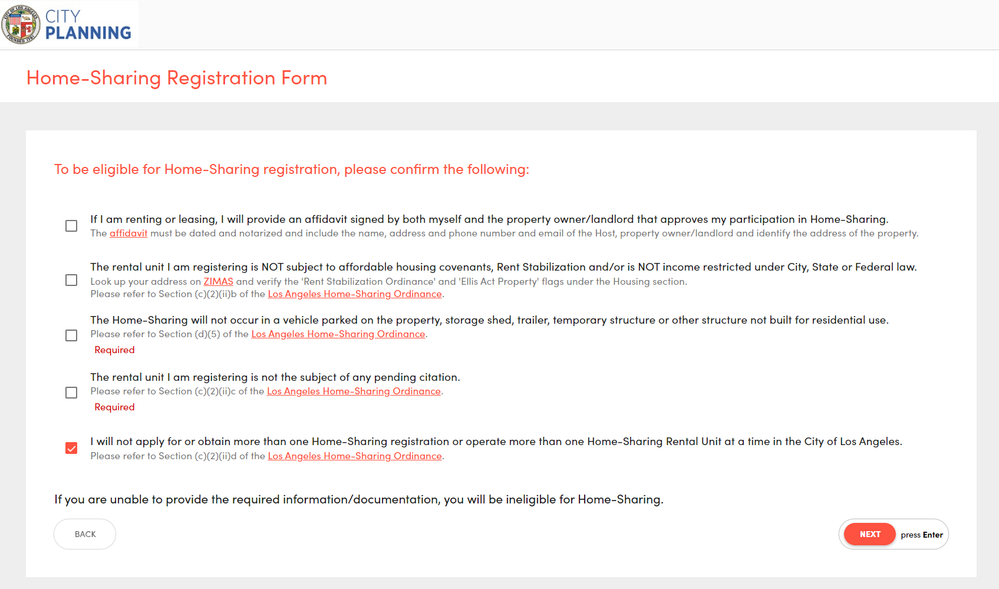Click the pending citation statement label text
The image size is (999, 589).
coord(275,377)
